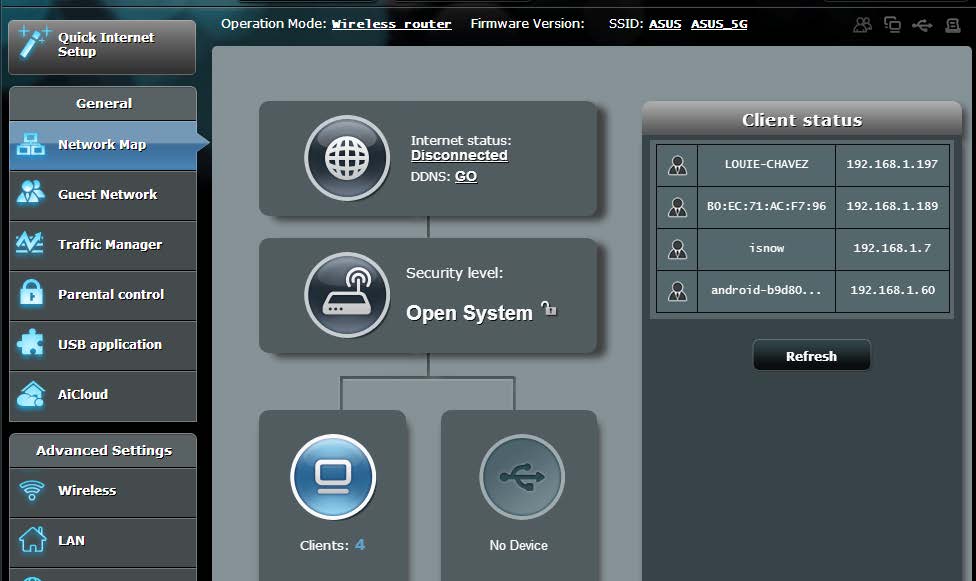Select client name isnow

pyautogui.click(x=766, y=248)
